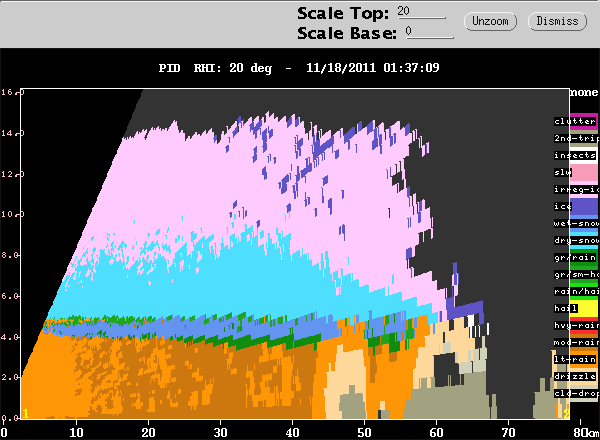Click the 6.0 height axis label

pyautogui.click(x=10, y=297)
